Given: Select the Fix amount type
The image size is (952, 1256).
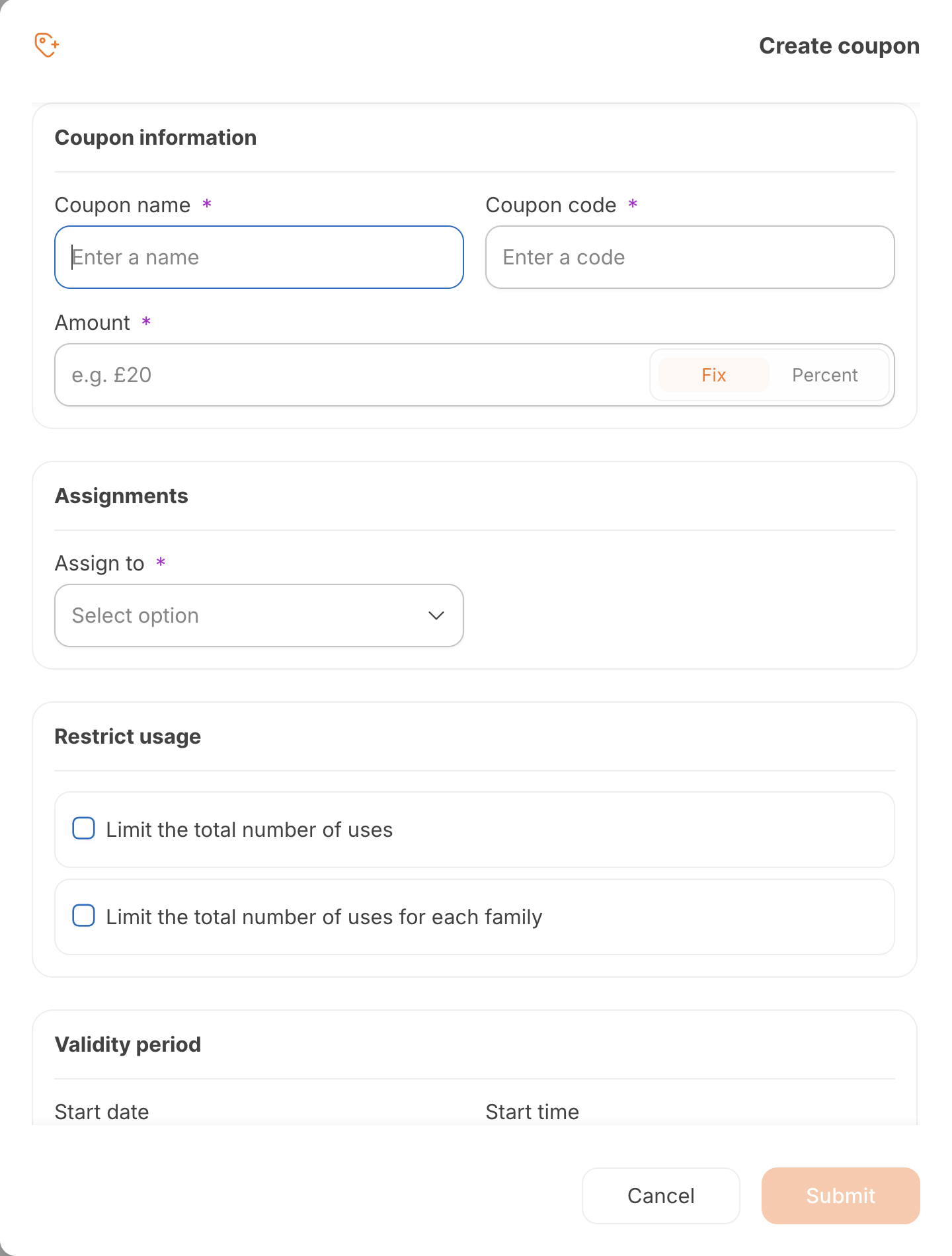Looking at the screenshot, I should 713,375.
